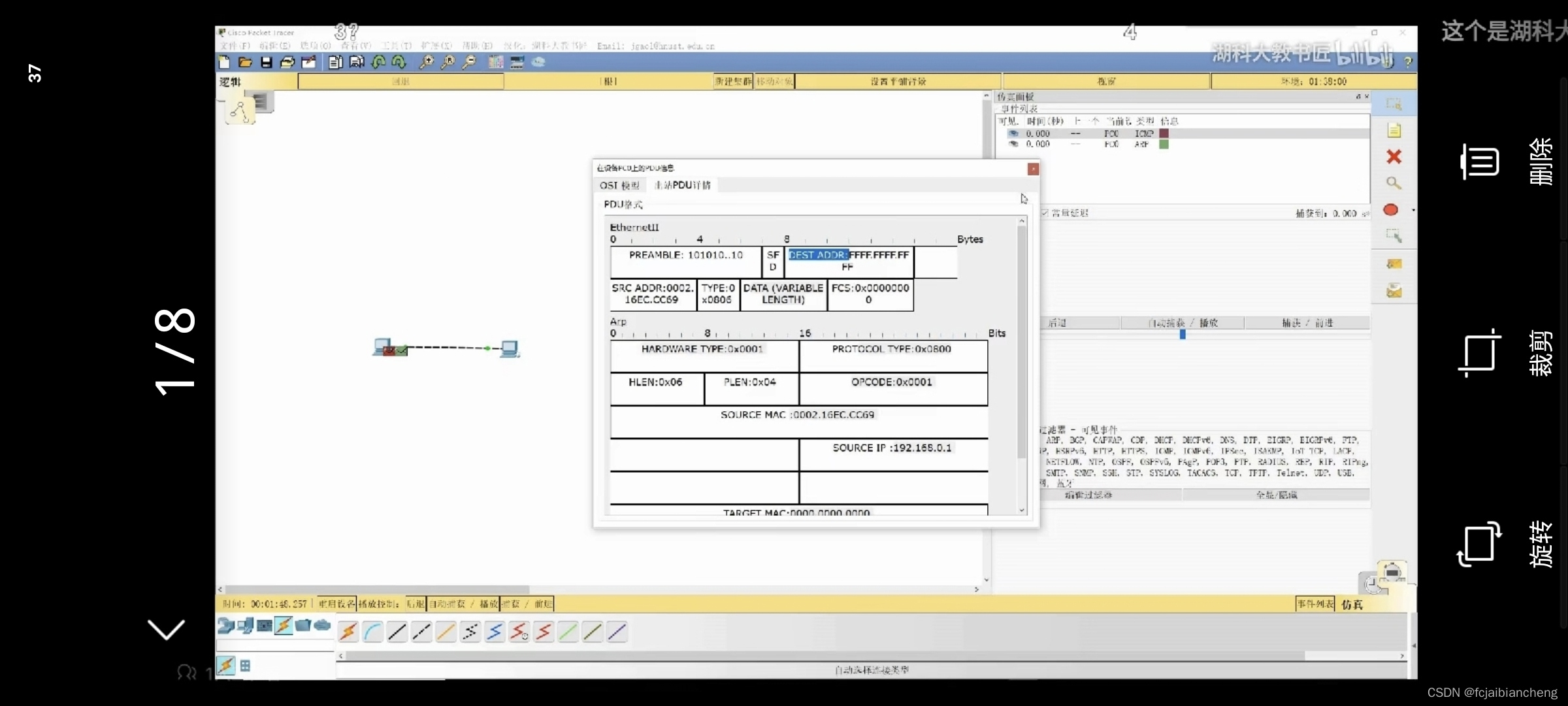Screen dimensions: 1568x706
Task: Click the green ARP color swatch
Action: click(1164, 144)
